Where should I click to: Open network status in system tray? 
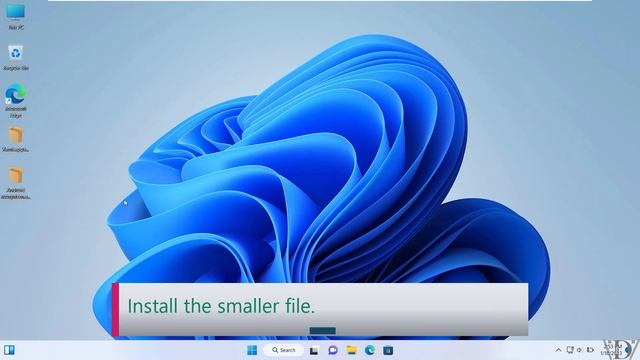(570, 350)
